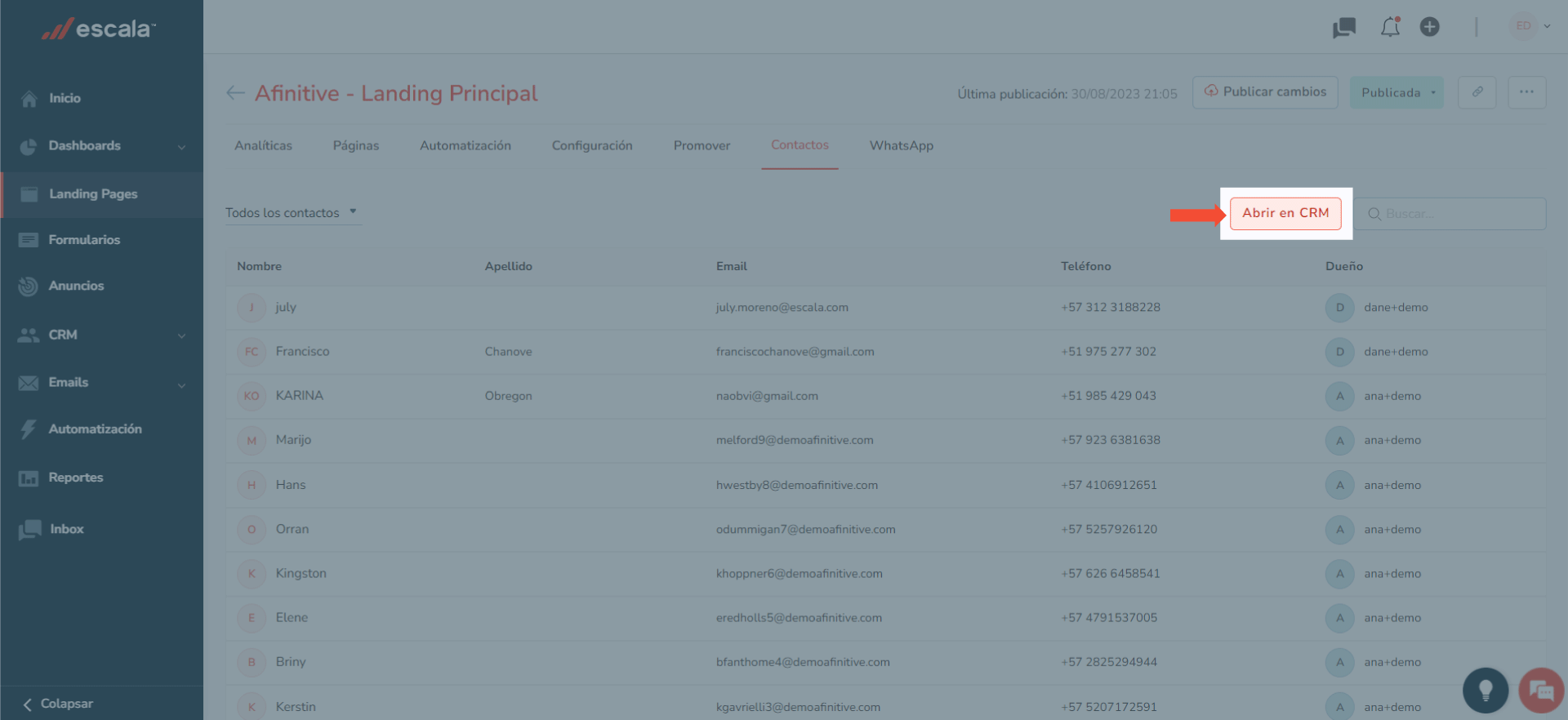Open the three-dots more options menu

1526,92
